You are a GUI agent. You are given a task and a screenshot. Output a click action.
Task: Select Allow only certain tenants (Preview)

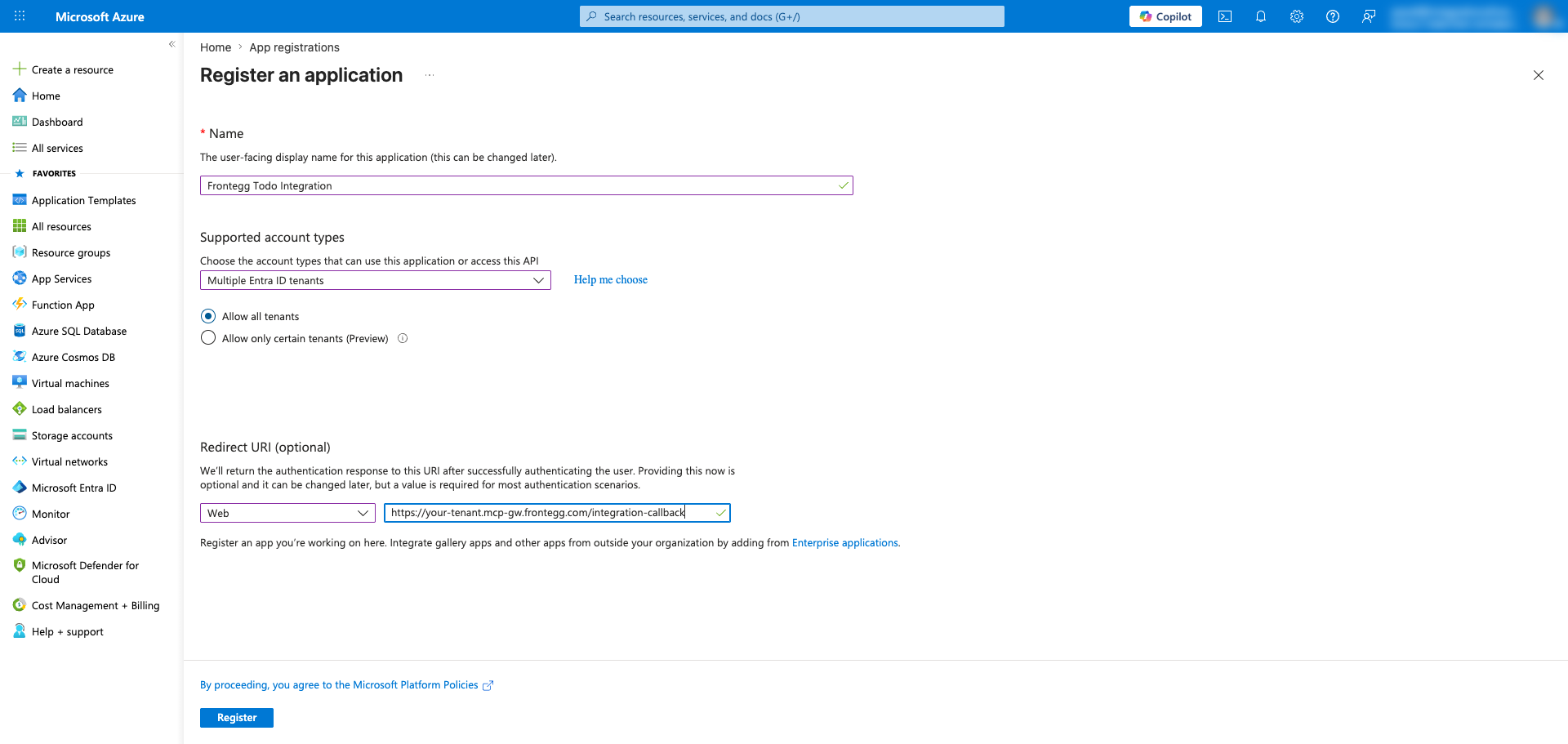click(208, 338)
